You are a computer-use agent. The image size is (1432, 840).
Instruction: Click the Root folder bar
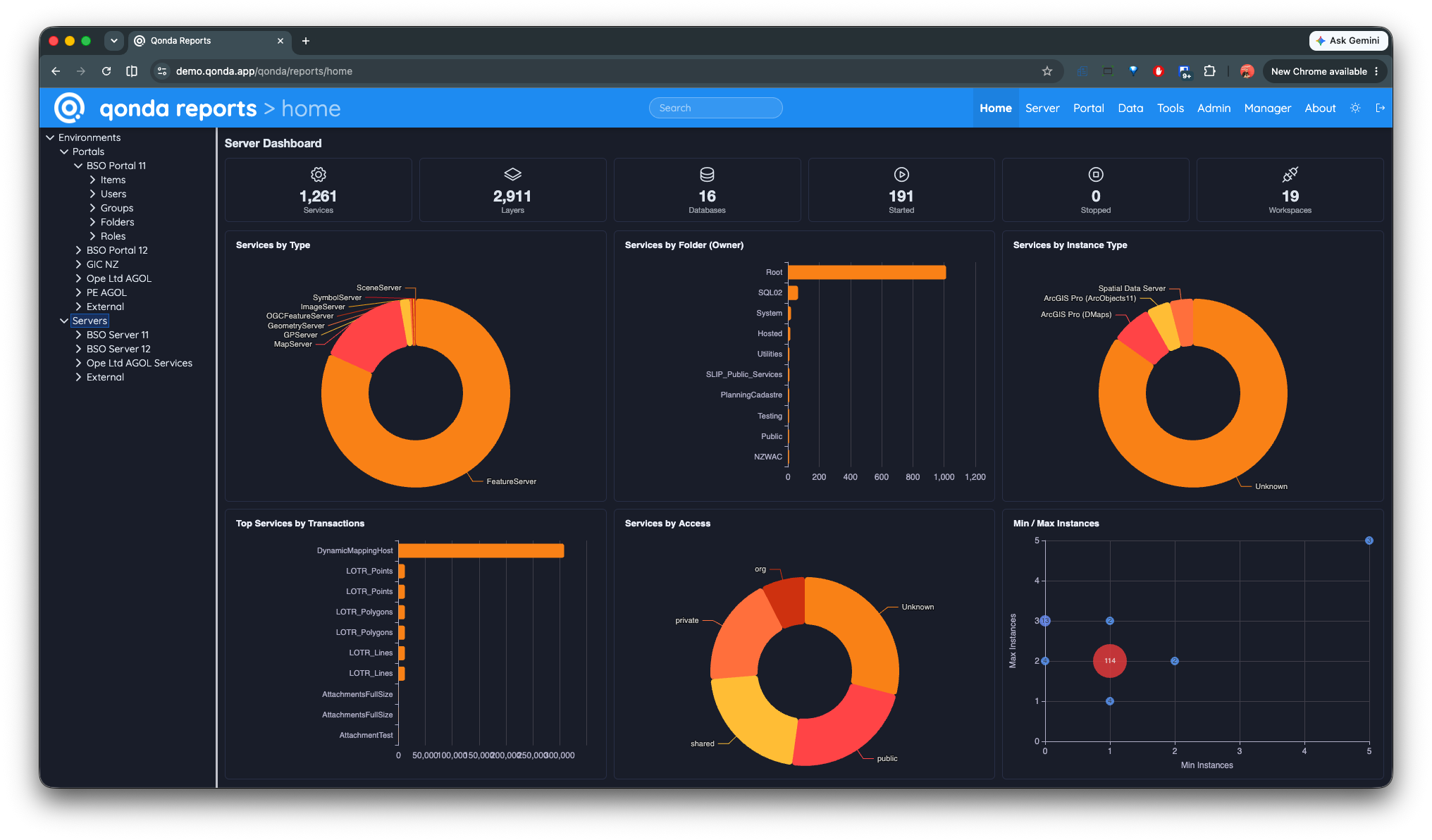click(x=867, y=272)
